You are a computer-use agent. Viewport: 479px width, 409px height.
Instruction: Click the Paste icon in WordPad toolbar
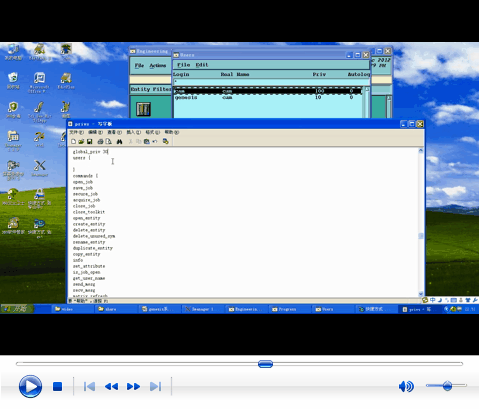[146, 142]
